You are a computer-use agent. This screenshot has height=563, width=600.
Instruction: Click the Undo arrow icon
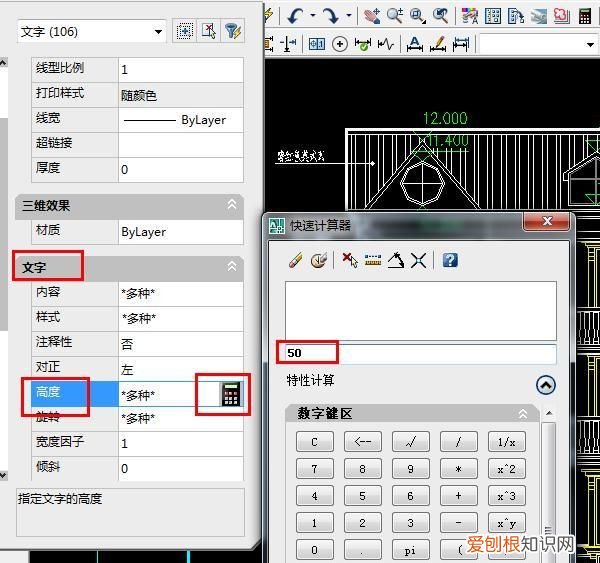[295, 16]
